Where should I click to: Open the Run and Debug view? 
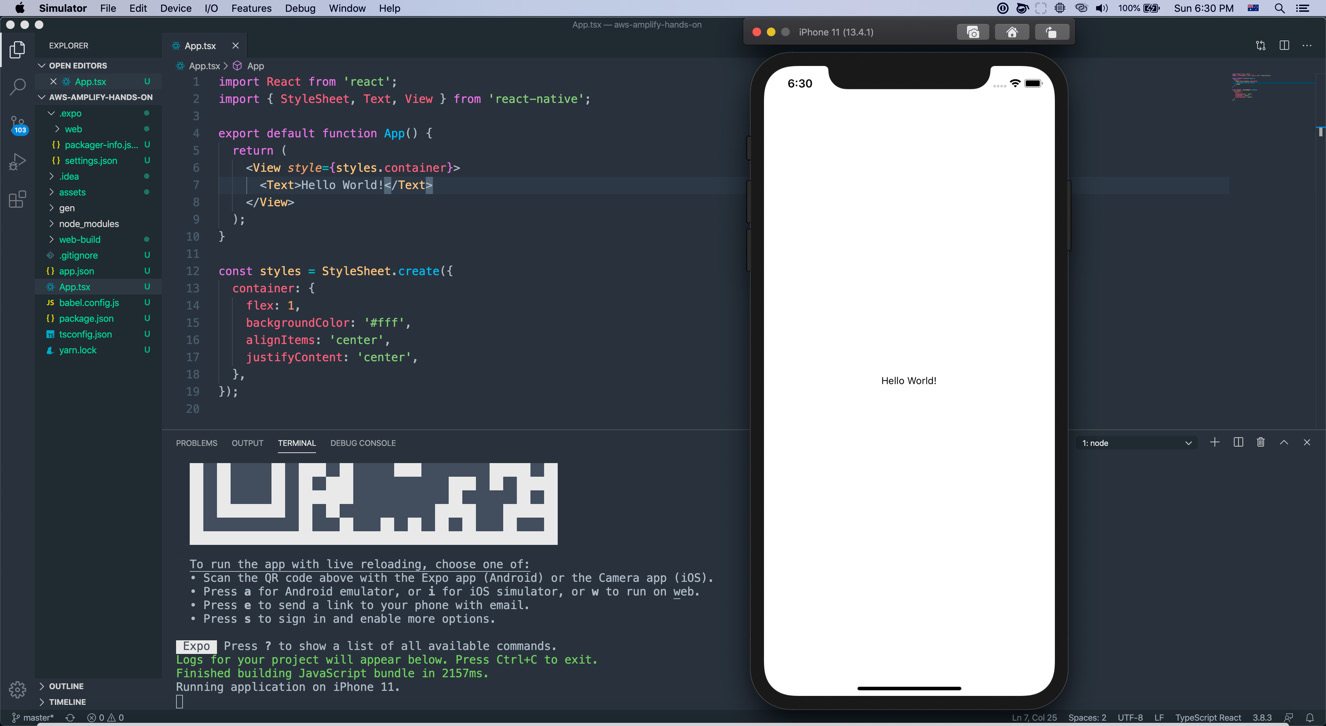click(17, 162)
